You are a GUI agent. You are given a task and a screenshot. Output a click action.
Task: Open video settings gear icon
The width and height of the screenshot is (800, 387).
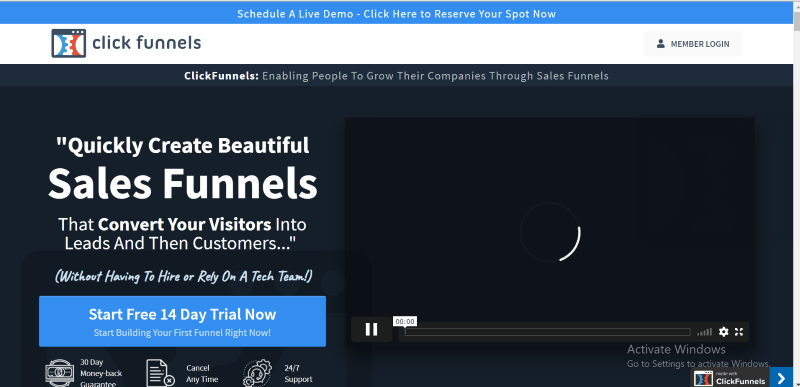[x=723, y=332]
